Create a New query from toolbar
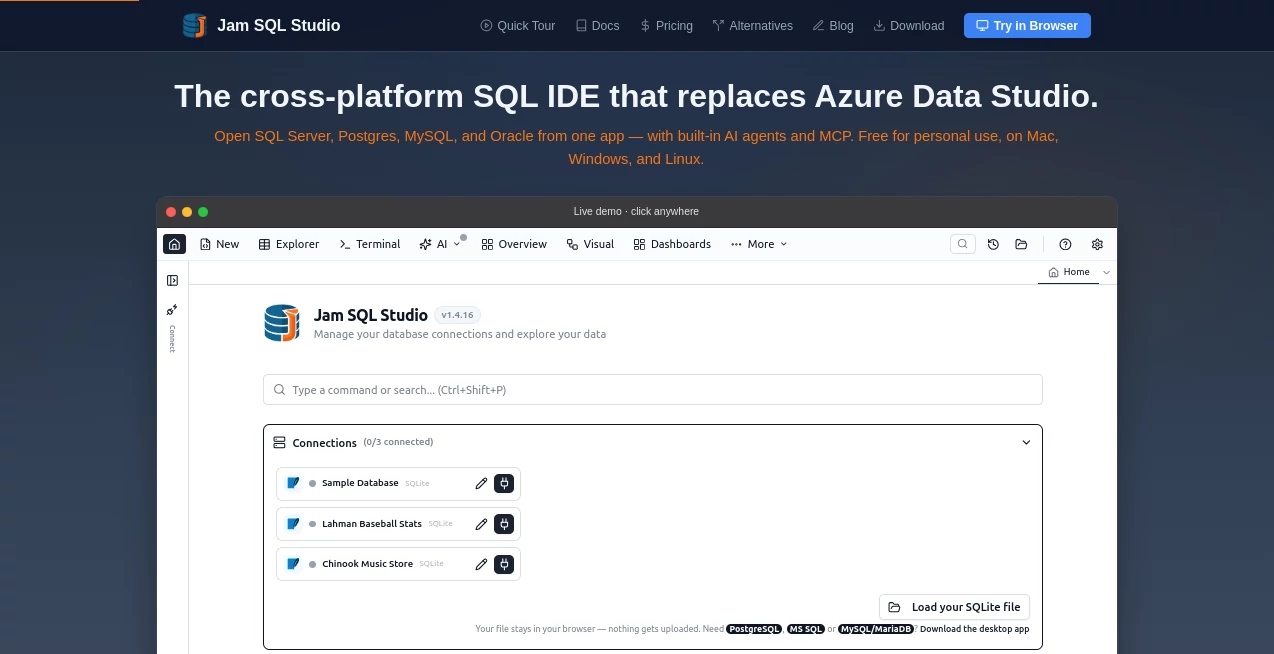Screen dimensions: 1274x654 (x=220, y=244)
